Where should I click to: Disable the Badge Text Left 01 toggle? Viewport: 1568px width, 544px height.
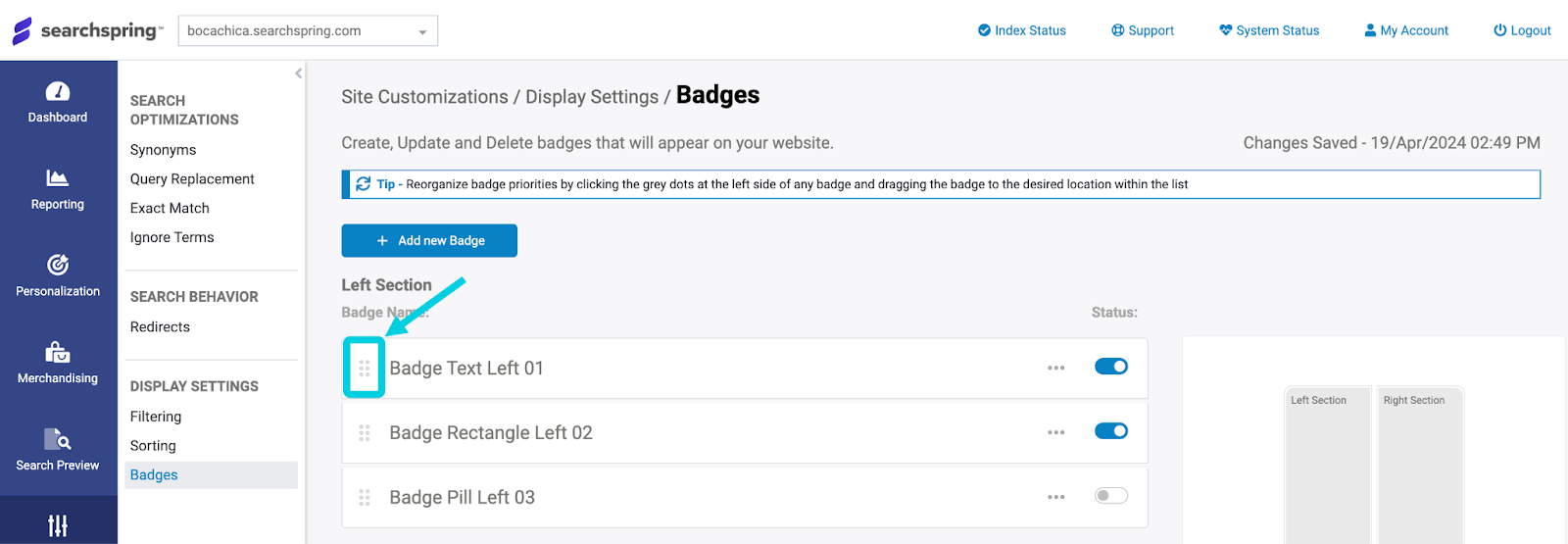1111,367
